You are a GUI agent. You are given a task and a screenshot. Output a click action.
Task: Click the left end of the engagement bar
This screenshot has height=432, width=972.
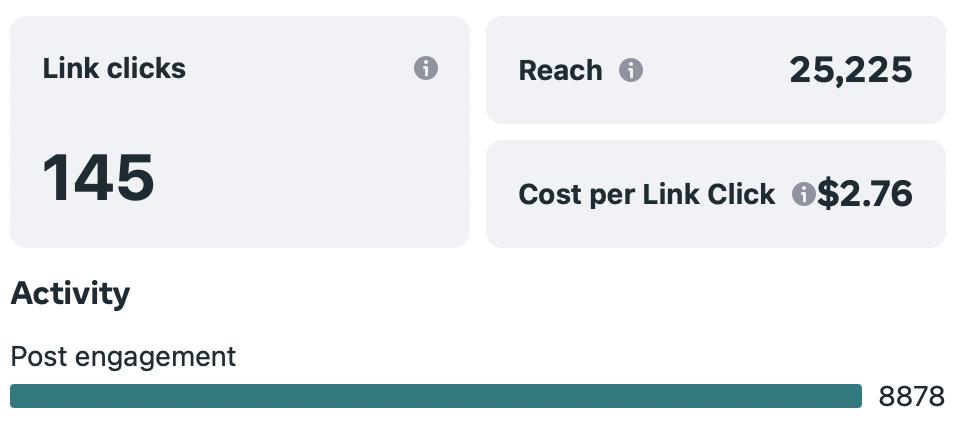[x=18, y=396]
